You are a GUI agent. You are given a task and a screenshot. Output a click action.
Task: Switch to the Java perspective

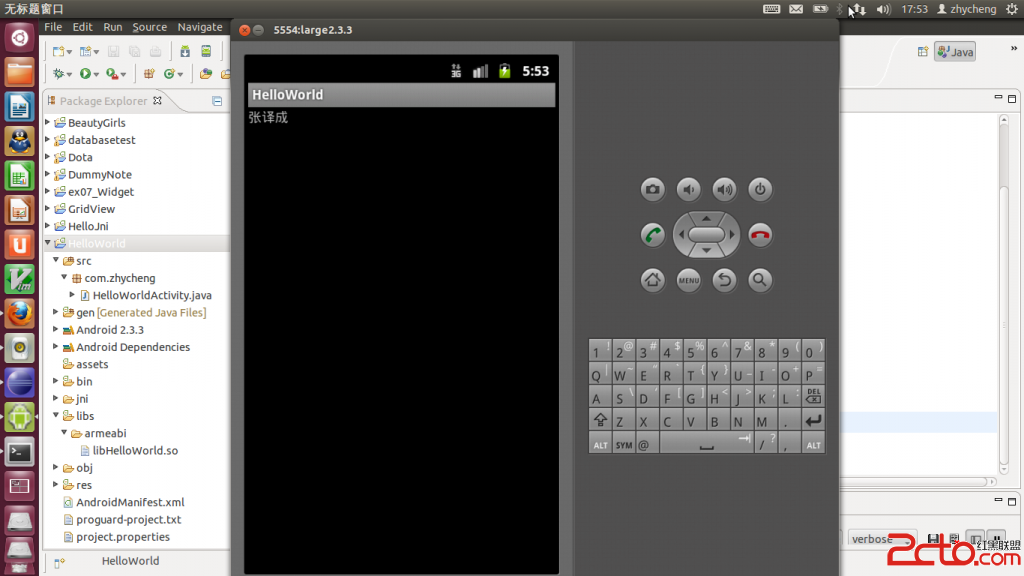[x=955, y=52]
